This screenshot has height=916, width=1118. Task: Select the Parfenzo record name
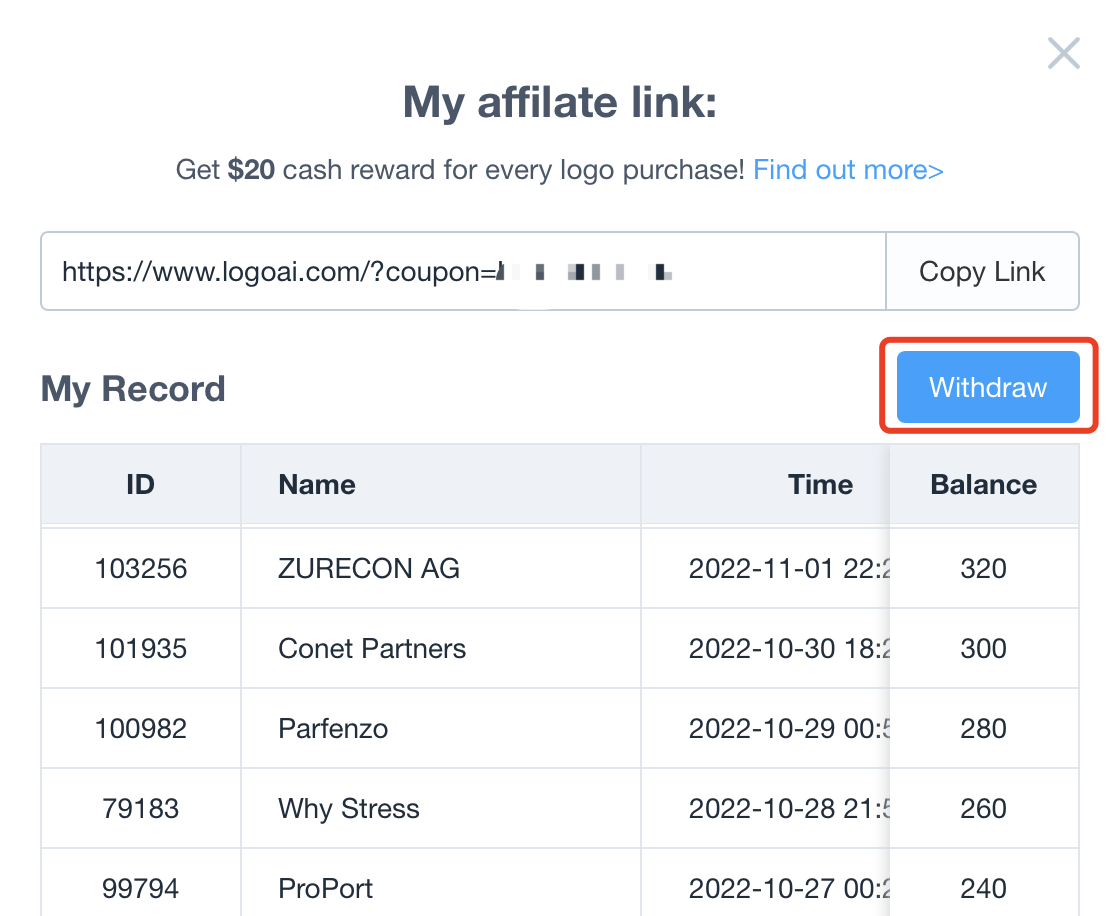pos(333,729)
